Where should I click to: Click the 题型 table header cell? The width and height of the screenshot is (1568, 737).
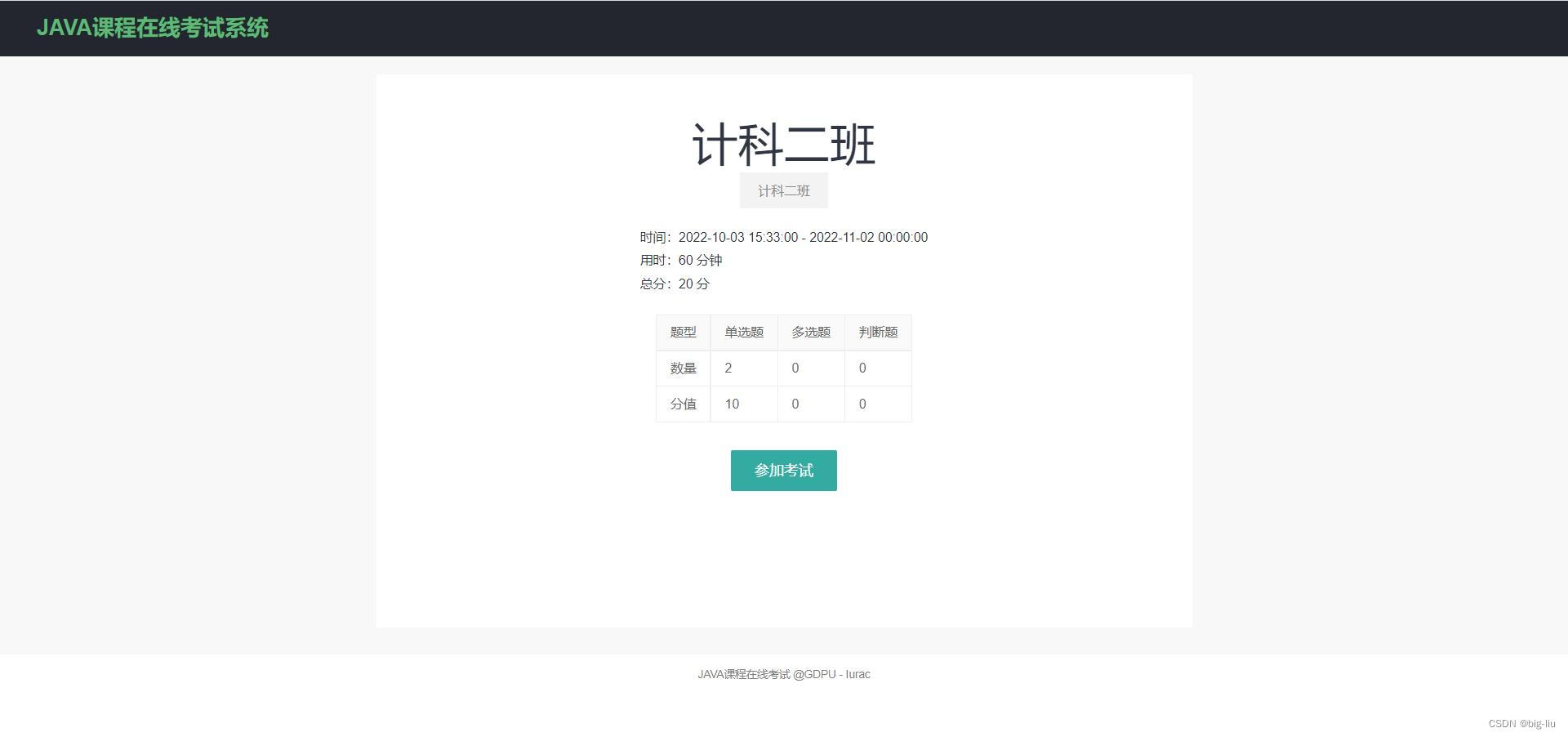(x=683, y=332)
